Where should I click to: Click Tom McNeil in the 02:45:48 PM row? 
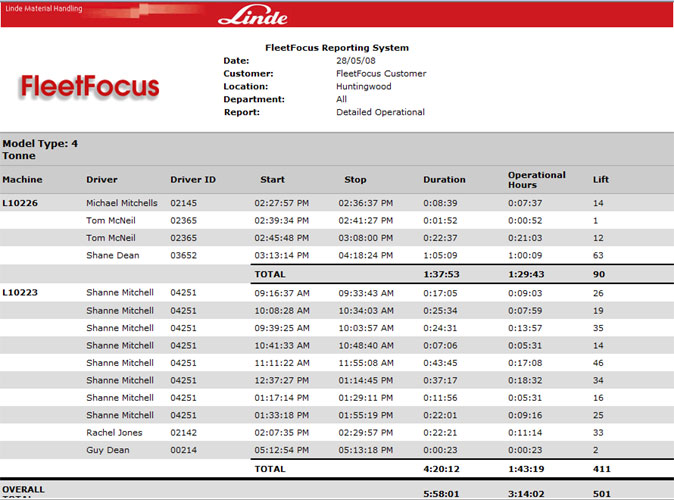pyautogui.click(x=110, y=238)
